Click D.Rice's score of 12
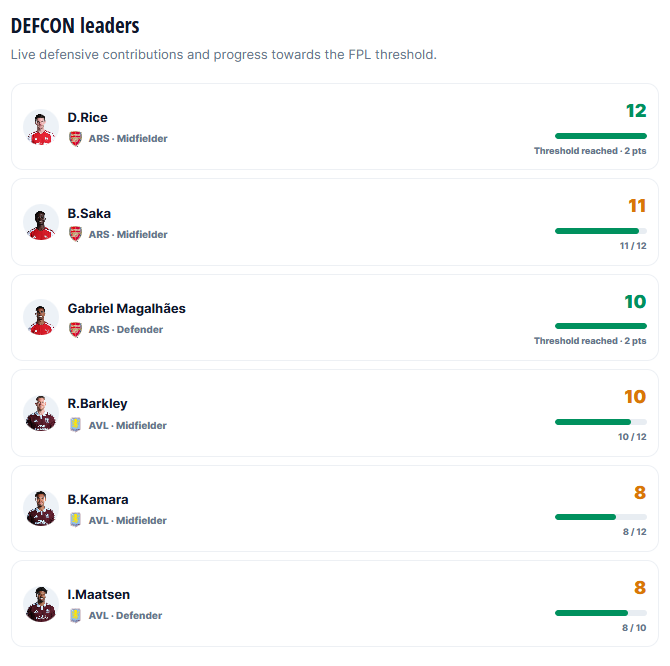 point(636,111)
